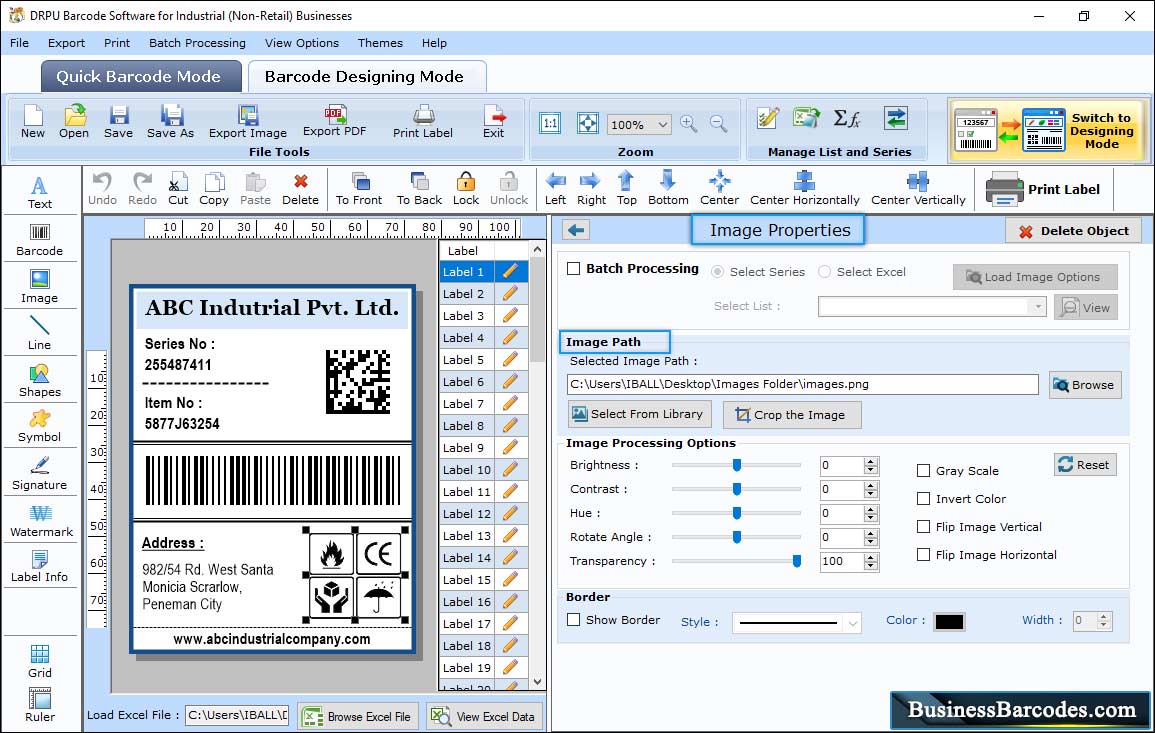Image resolution: width=1155 pixels, height=733 pixels.
Task: Enable Flip Image Horizontal
Action: [x=923, y=555]
